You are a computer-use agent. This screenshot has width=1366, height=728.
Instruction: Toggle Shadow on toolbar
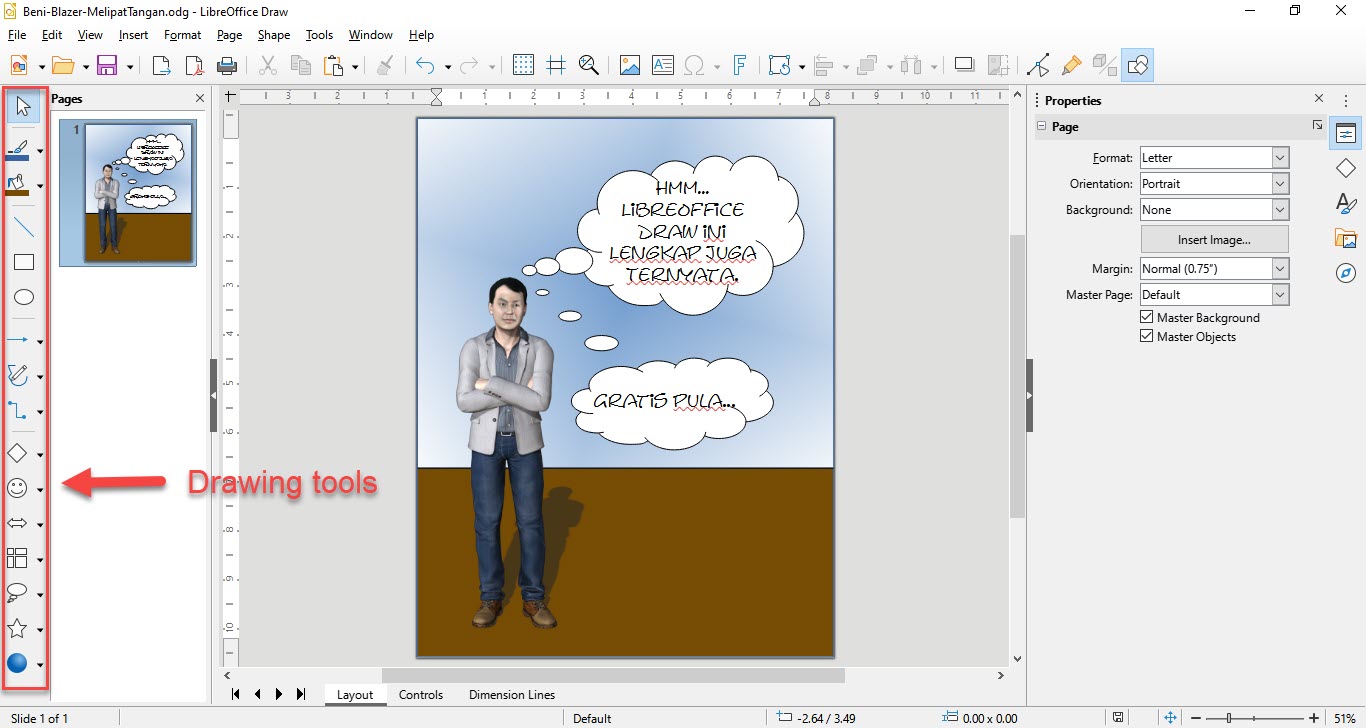click(965, 66)
